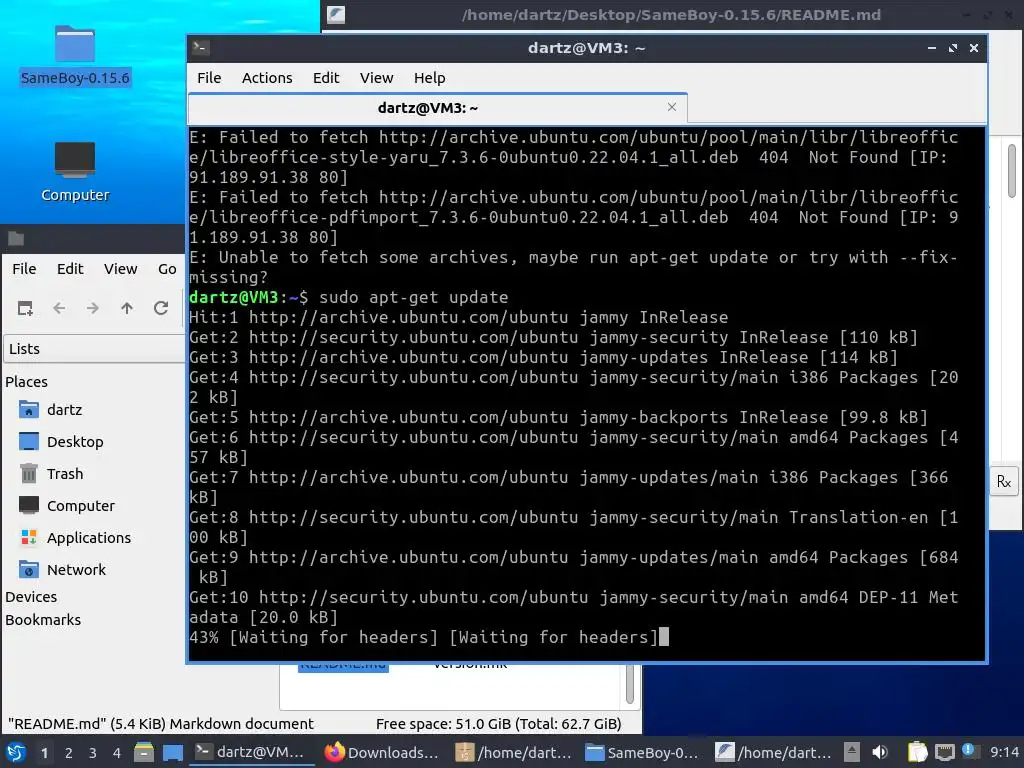Go back in the file manager

59,308
